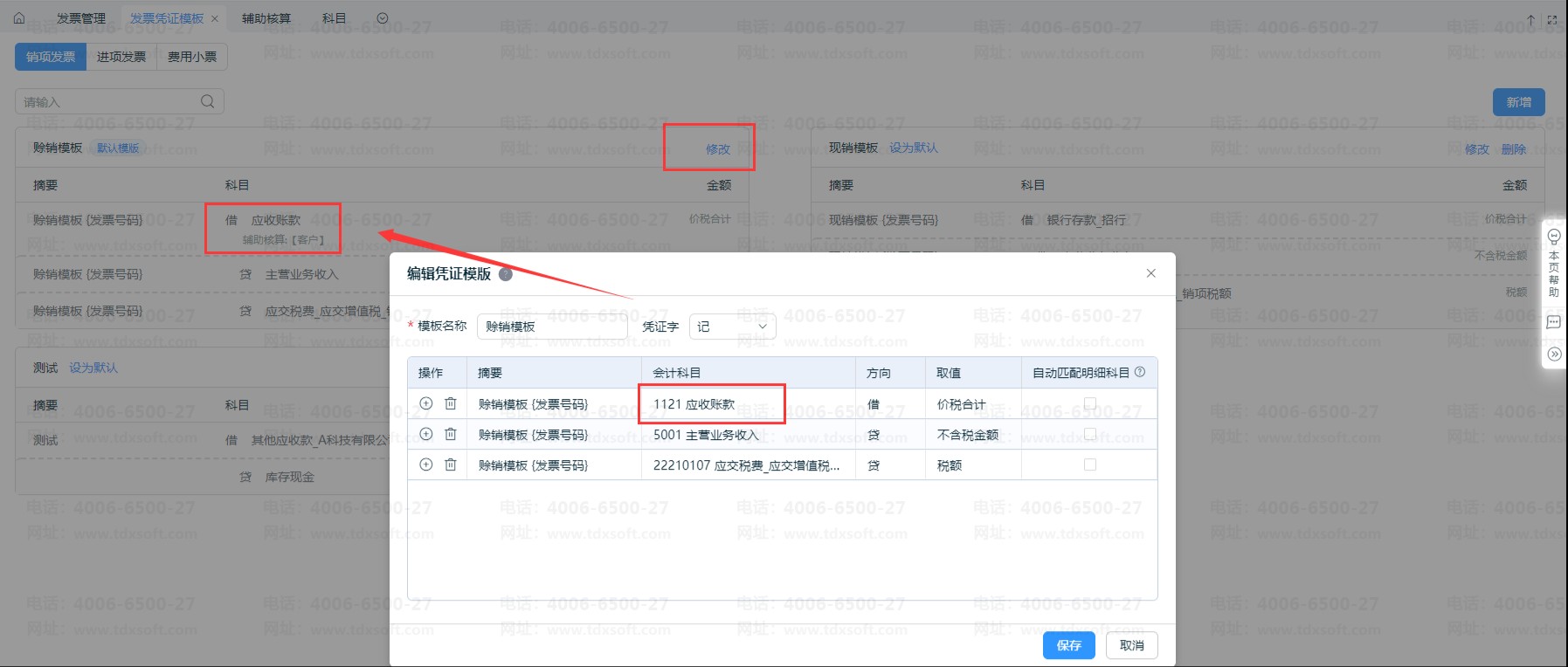This screenshot has height=667, width=1568.
Task: Click the info icon next to 自动匹配明细科目
Action: tap(1140, 372)
